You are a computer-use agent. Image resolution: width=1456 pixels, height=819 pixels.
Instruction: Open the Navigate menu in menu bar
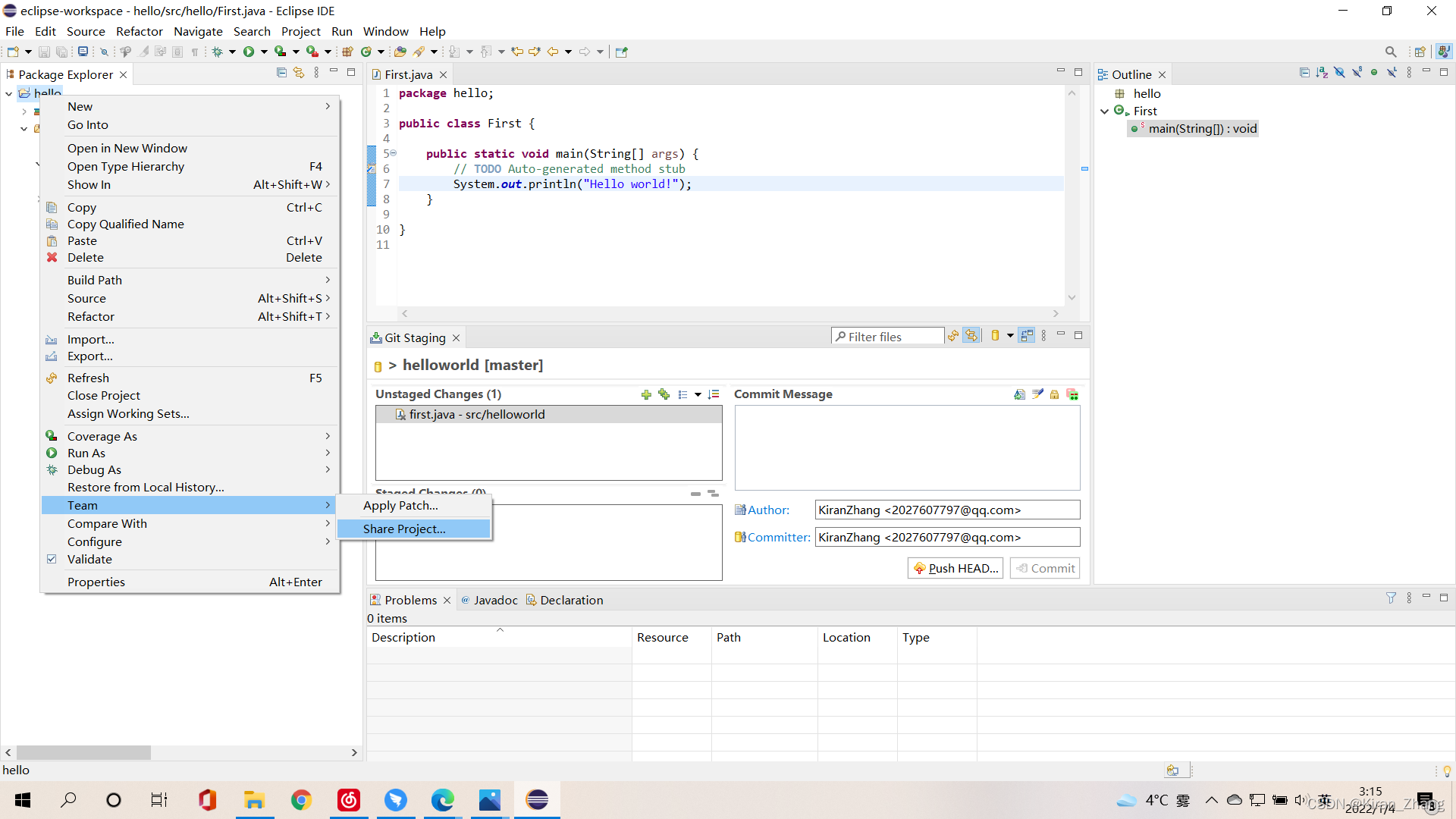(198, 31)
